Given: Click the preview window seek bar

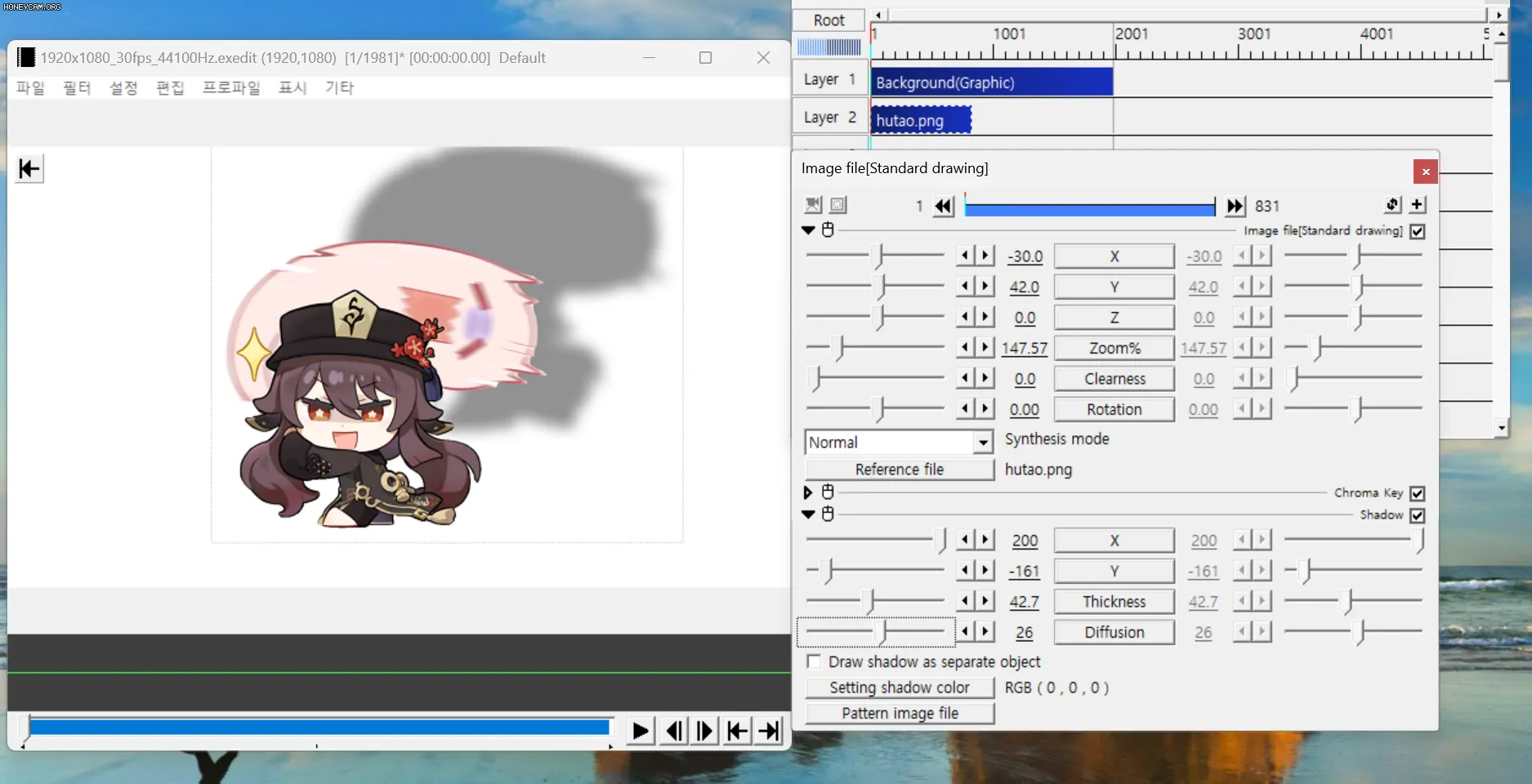Looking at the screenshot, I should 319,727.
